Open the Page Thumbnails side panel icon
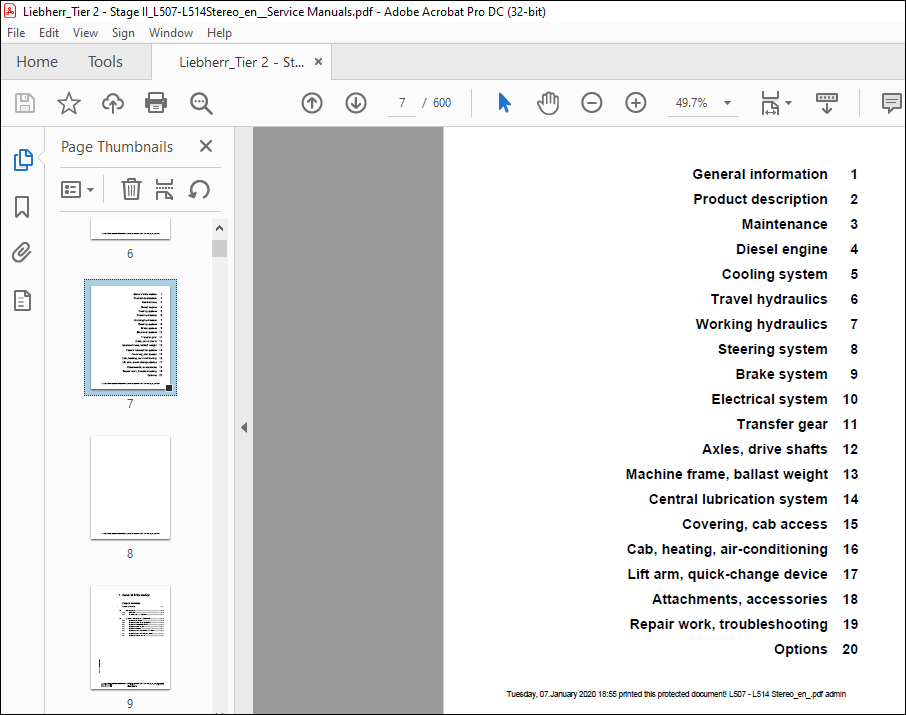906x715 pixels. 23,160
